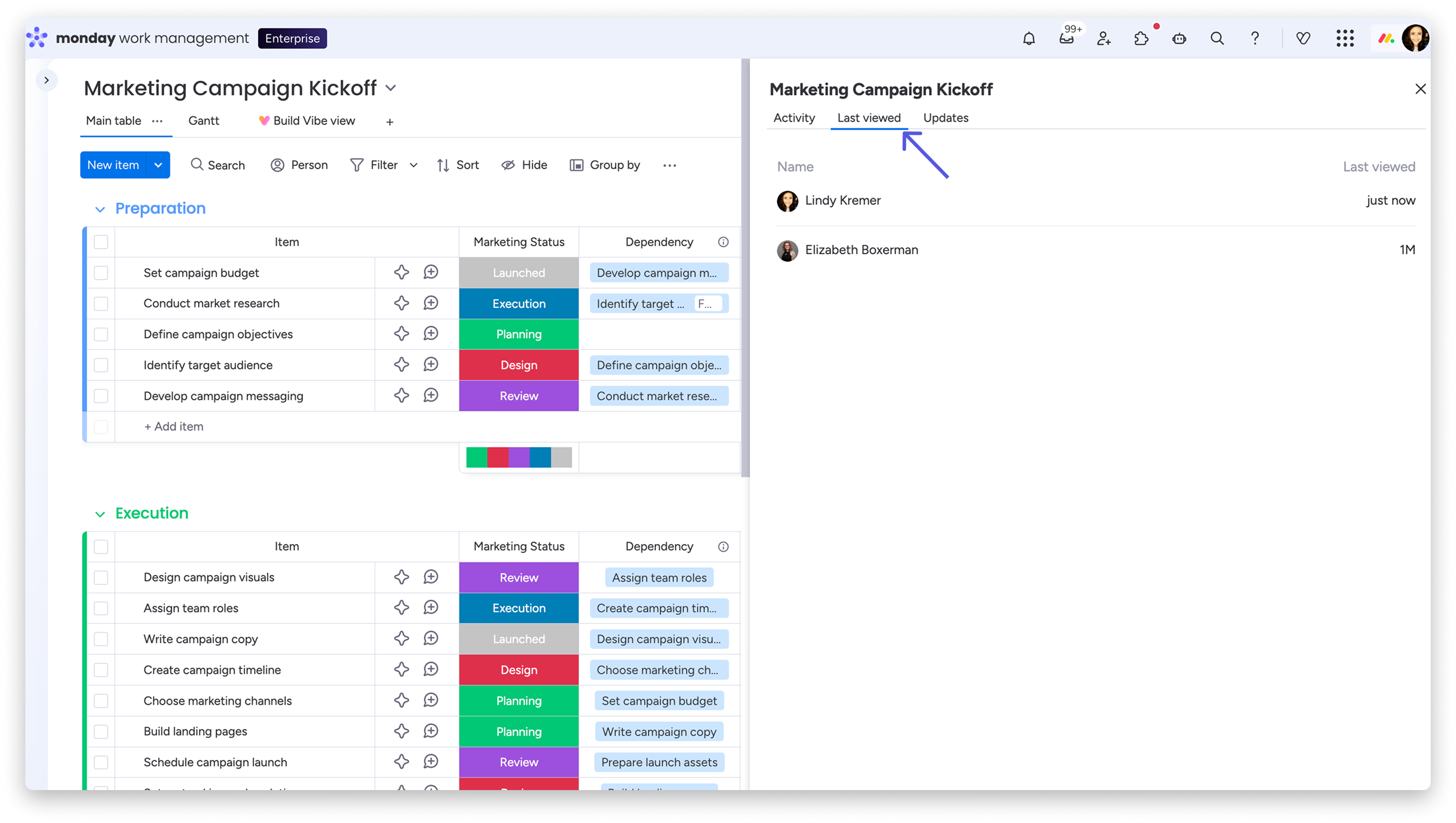Toggle Preparation group select-all checkbox
1456x823 pixels.
point(101,242)
